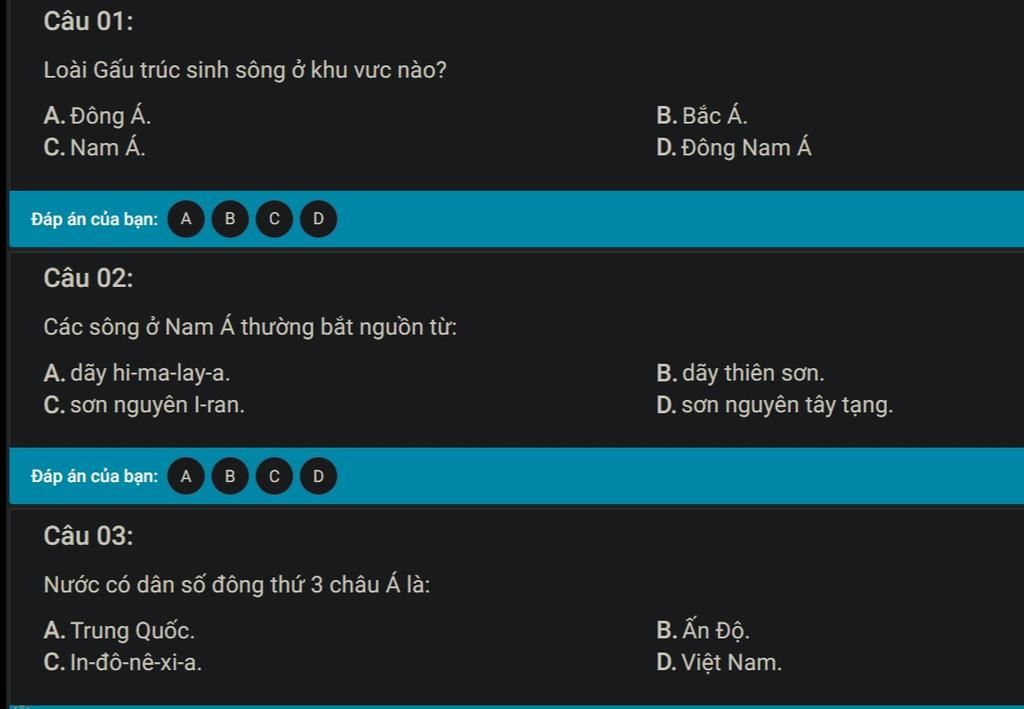Click the option 'Trung Quốc.'

pyautogui.click(x=133, y=631)
